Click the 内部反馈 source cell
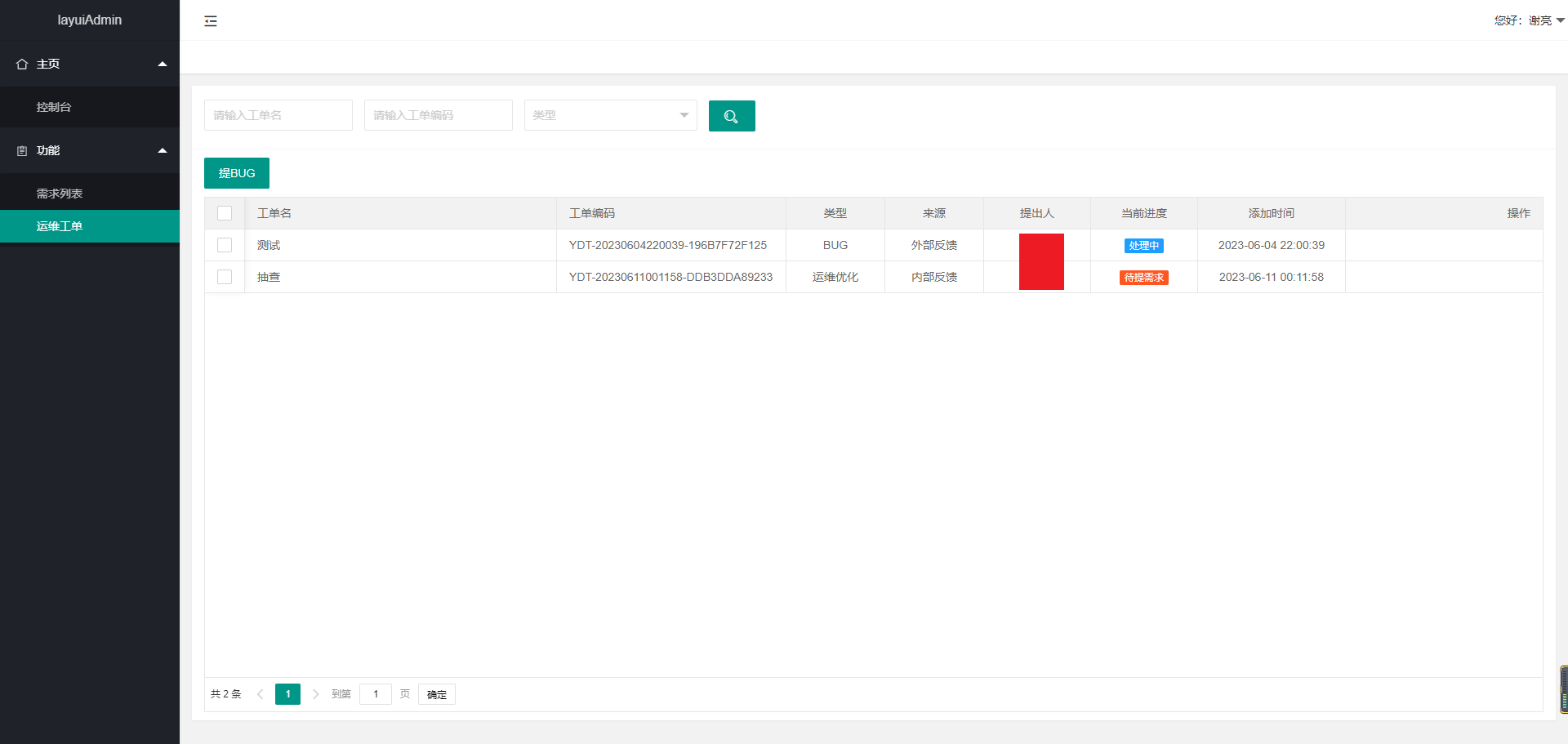 pos(934,277)
